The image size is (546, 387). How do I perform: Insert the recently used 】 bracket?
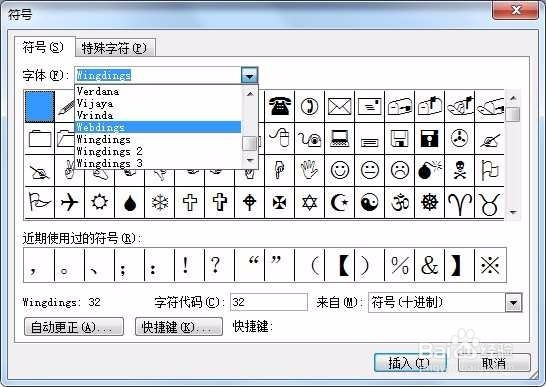459,265
